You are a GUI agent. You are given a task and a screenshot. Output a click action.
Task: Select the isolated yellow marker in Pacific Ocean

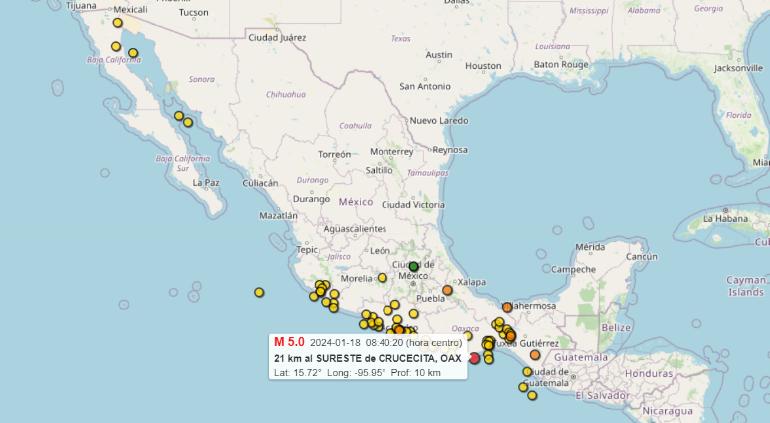(x=259, y=292)
